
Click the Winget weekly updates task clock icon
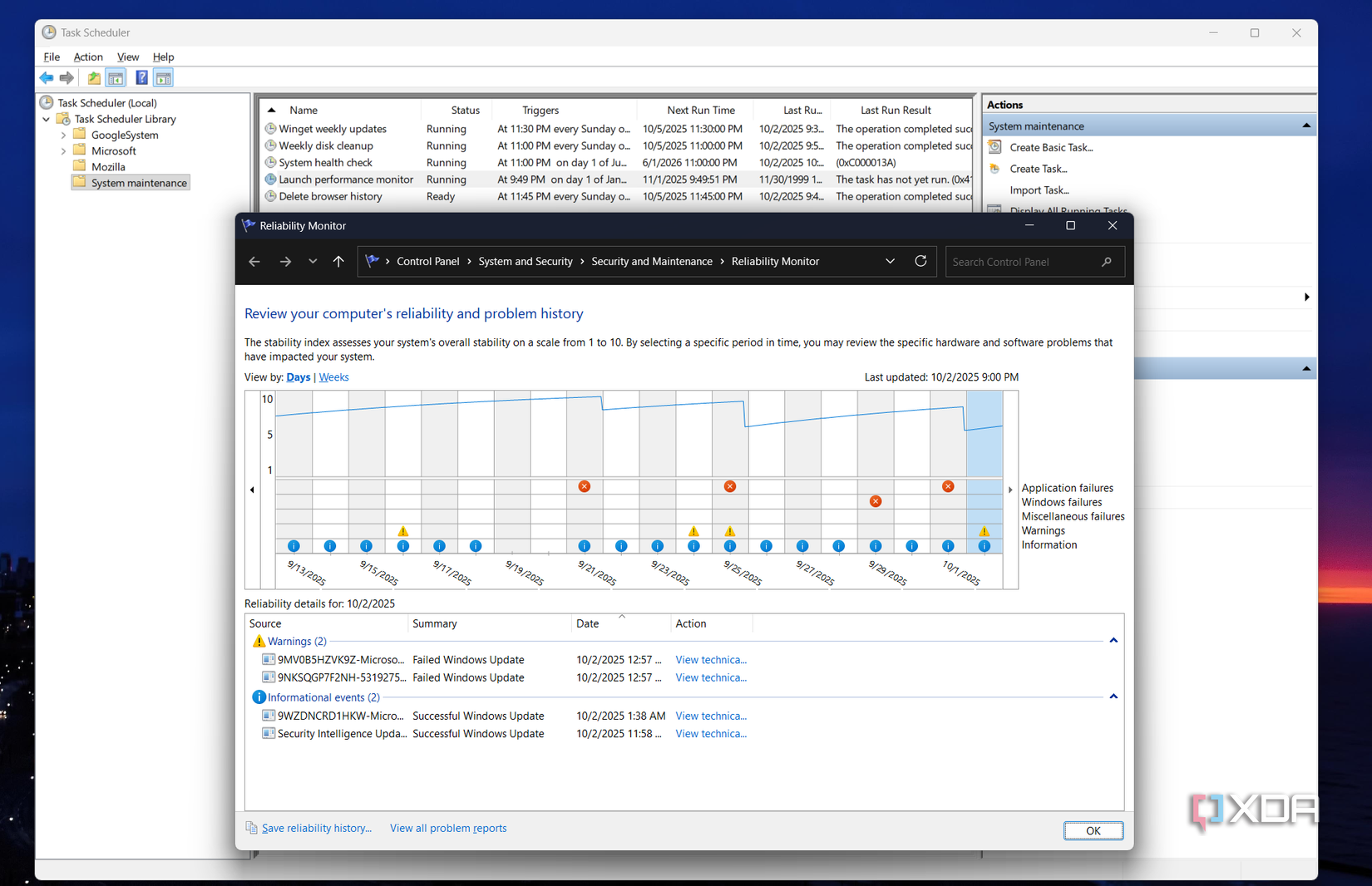[270, 129]
